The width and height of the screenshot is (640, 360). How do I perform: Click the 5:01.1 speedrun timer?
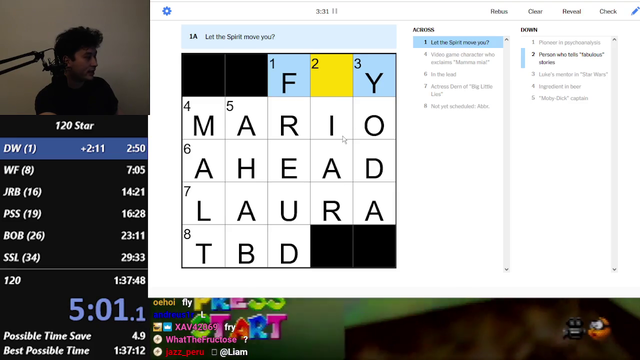pos(107,310)
